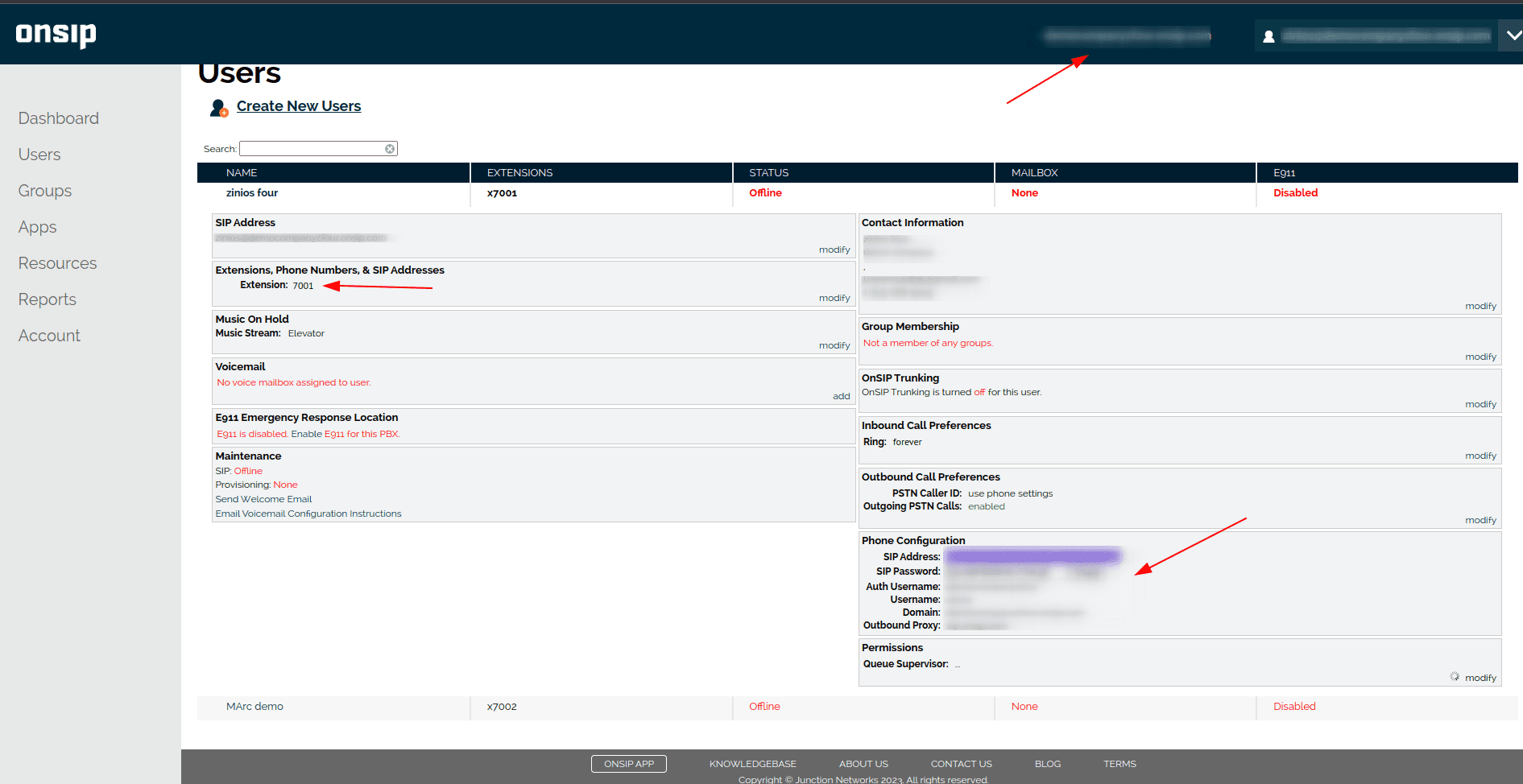Open Resources in the sidebar
This screenshot has height=784, width=1523.
pos(57,263)
